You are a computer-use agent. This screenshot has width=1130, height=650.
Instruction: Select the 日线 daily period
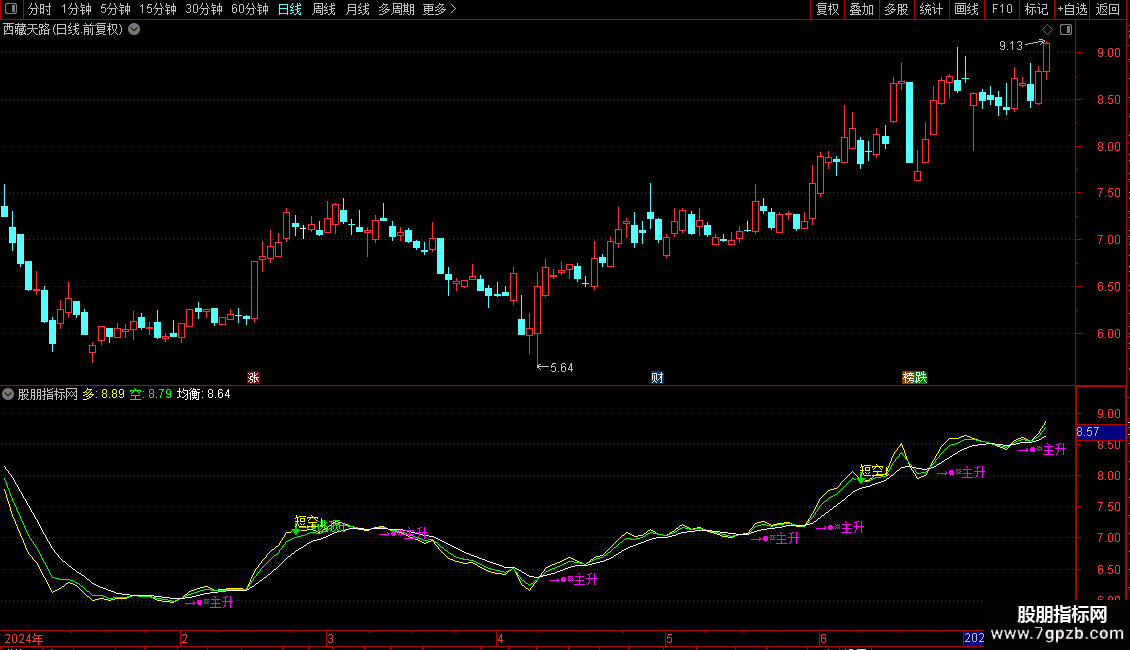point(290,9)
